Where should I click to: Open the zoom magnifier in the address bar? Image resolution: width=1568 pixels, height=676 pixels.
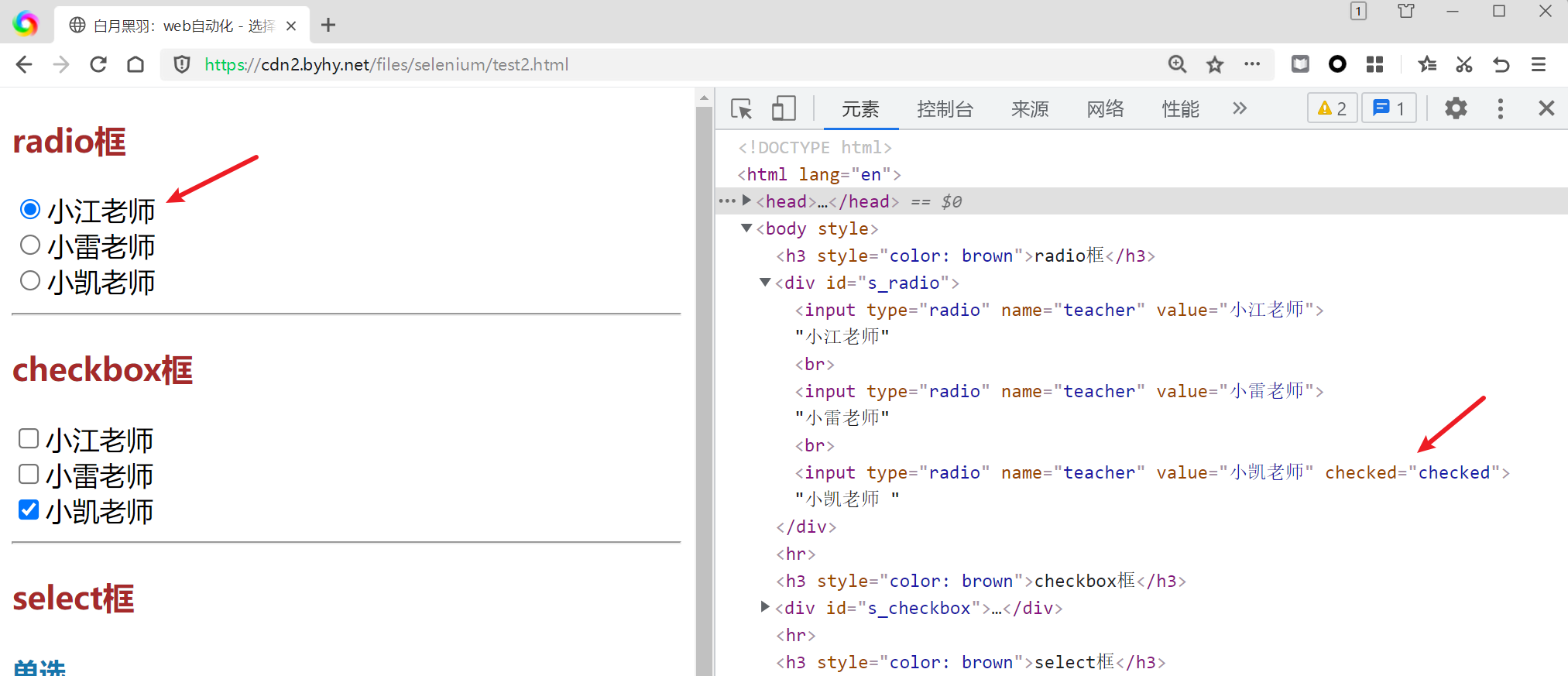pos(1177,64)
